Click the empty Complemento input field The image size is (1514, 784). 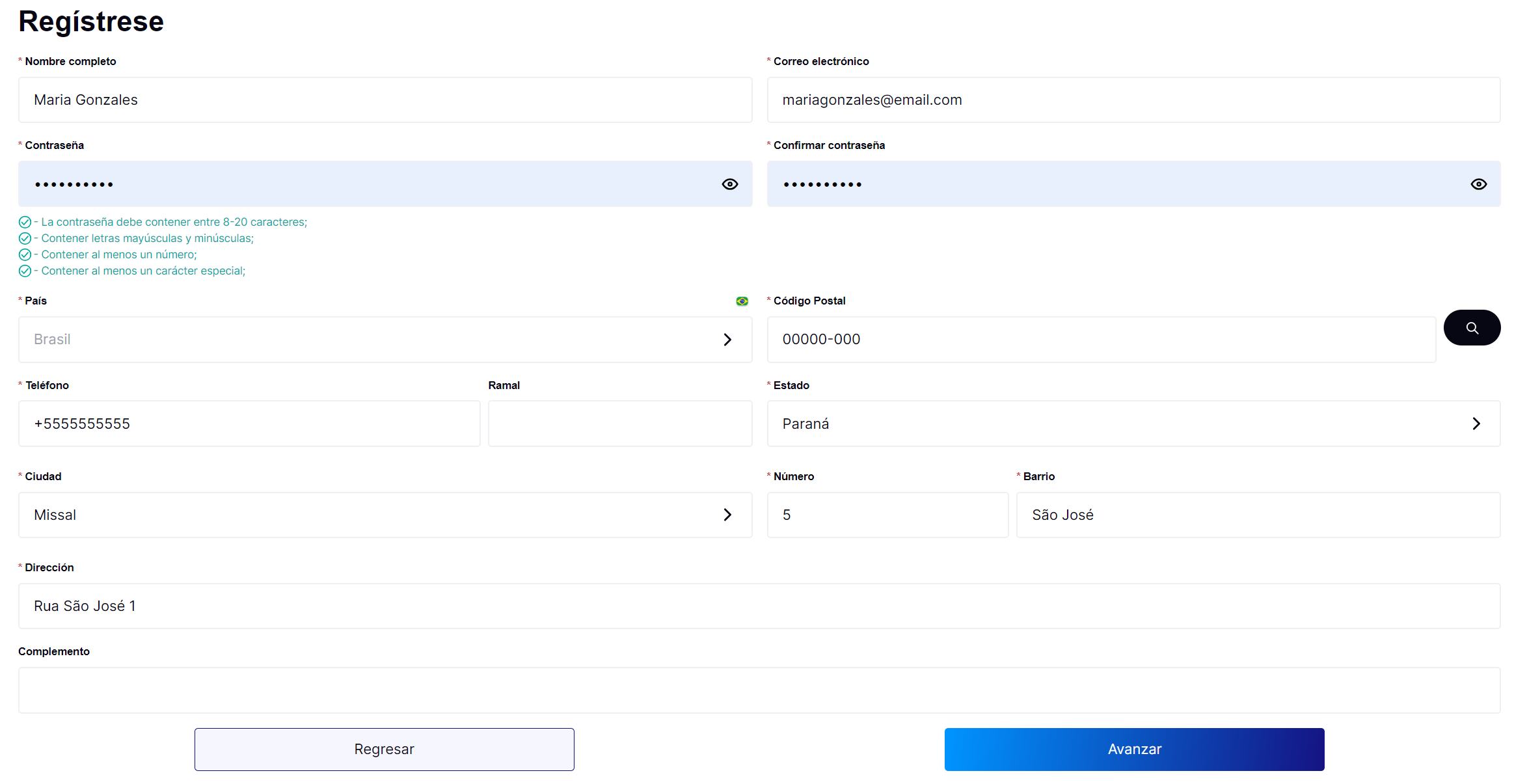pyautogui.click(x=759, y=690)
